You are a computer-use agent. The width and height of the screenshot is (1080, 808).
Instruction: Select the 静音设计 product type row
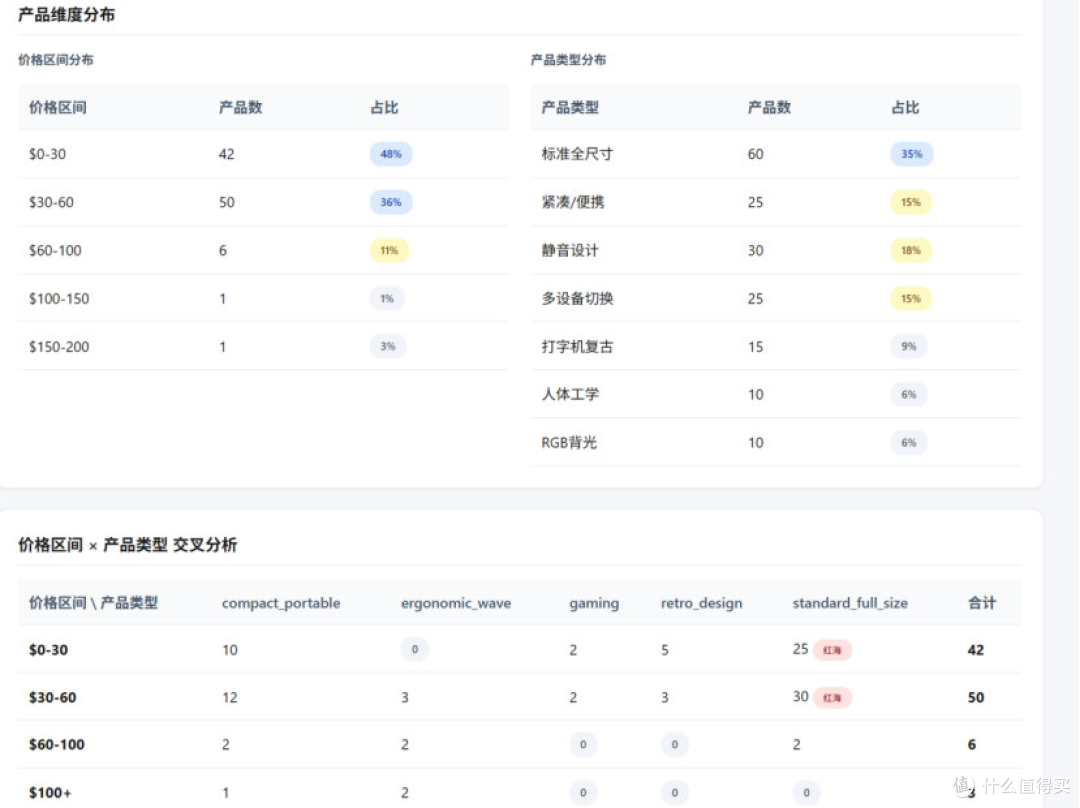[776, 251]
